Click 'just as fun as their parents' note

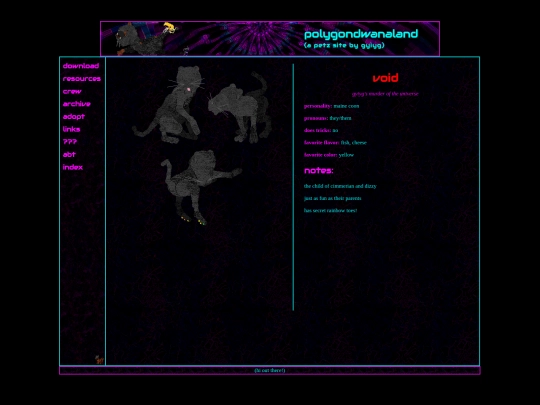point(332,198)
